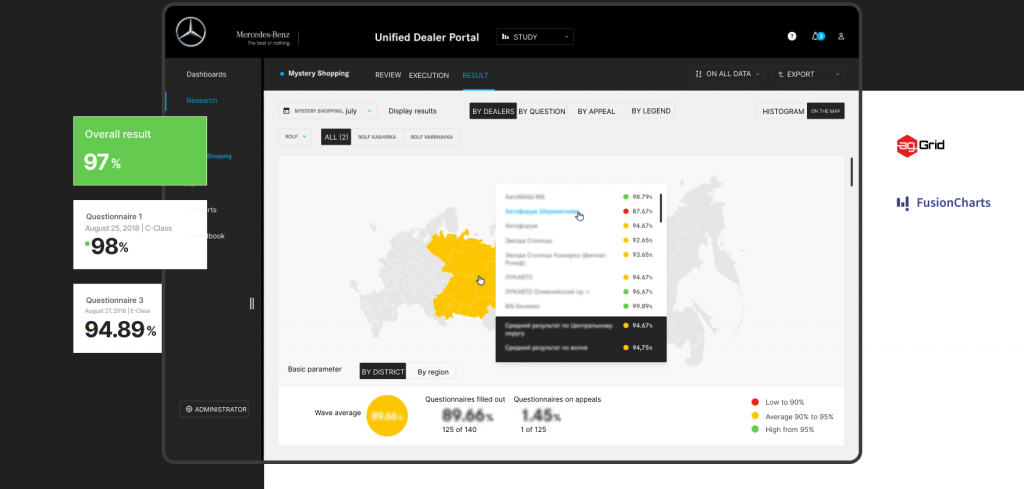Image resolution: width=1024 pixels, height=489 pixels.
Task: Click the Mystery Shopping section title
Action: pyautogui.click(x=319, y=74)
